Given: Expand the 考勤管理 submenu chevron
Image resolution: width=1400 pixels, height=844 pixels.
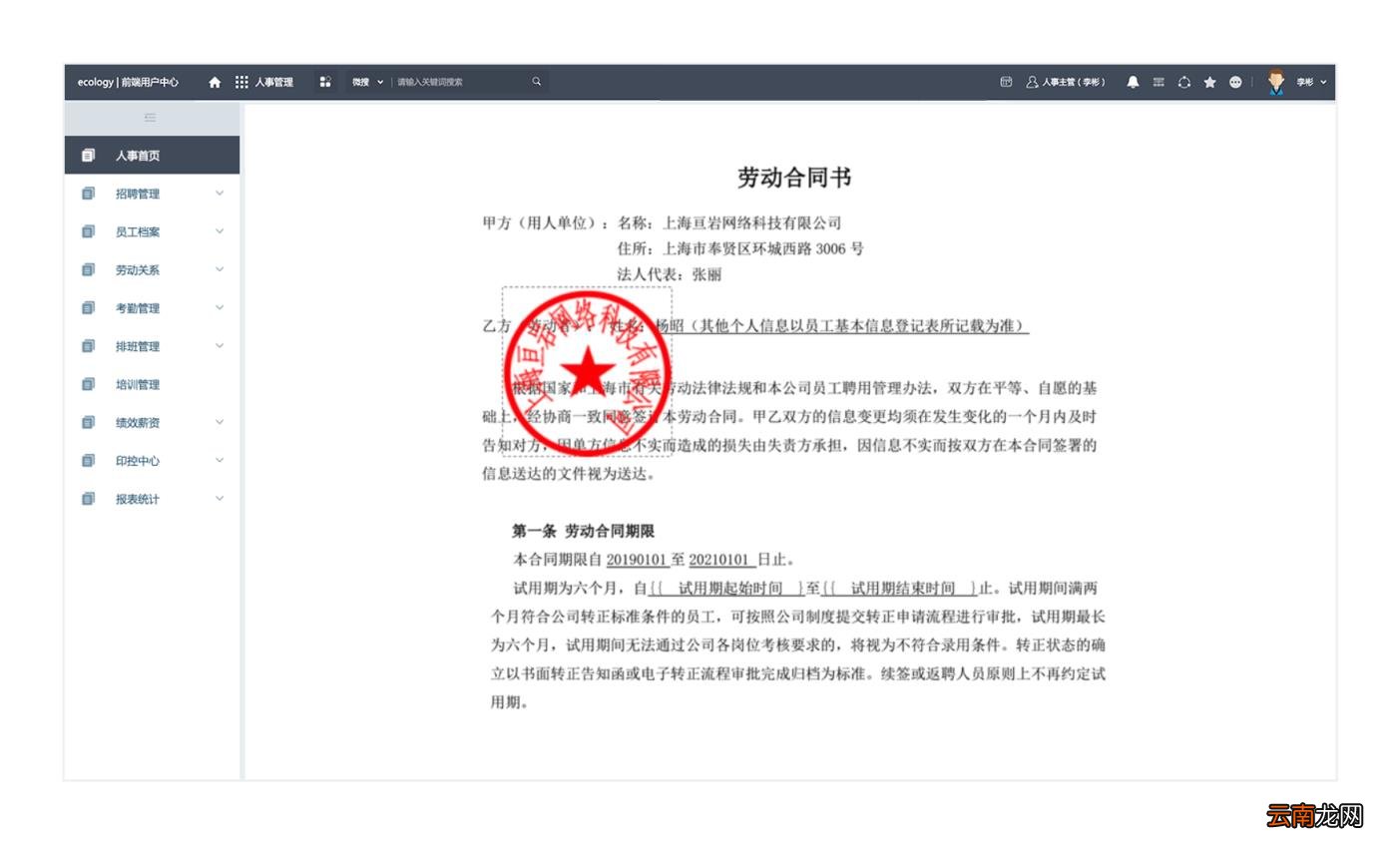Looking at the screenshot, I should pos(220,307).
